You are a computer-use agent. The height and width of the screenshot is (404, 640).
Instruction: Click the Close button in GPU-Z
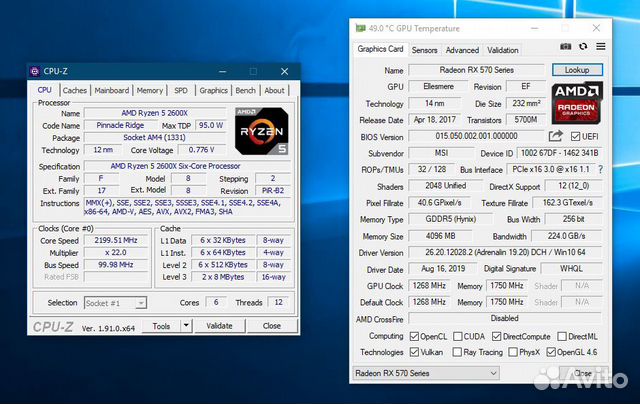coord(582,373)
